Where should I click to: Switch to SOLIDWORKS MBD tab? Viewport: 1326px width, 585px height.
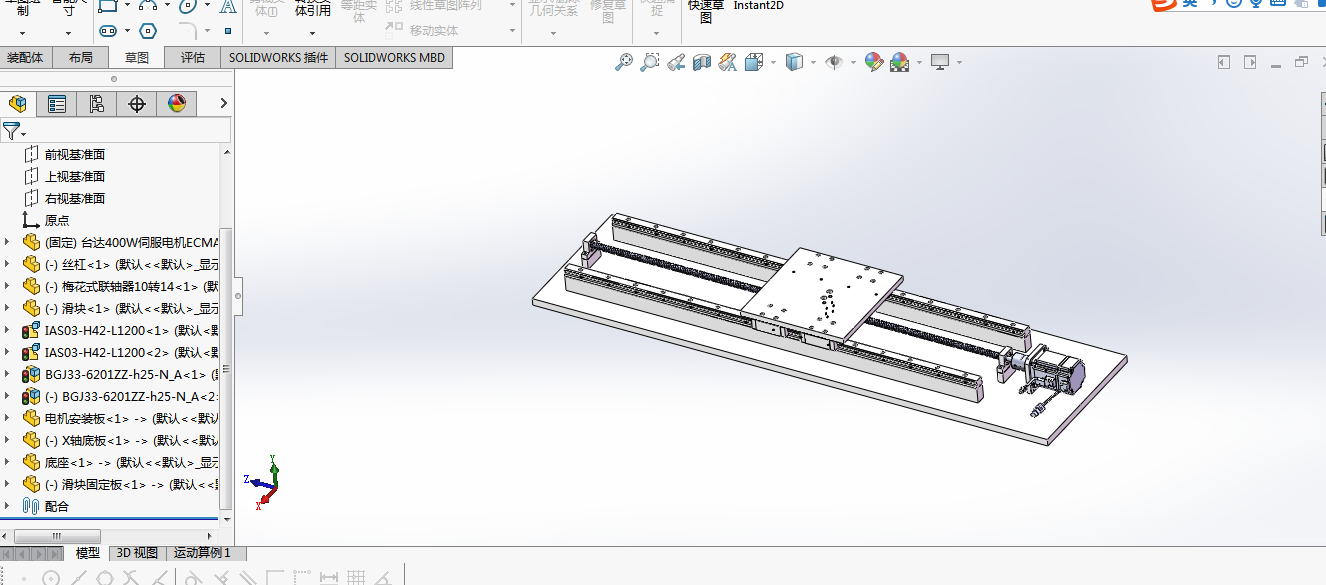[394, 58]
